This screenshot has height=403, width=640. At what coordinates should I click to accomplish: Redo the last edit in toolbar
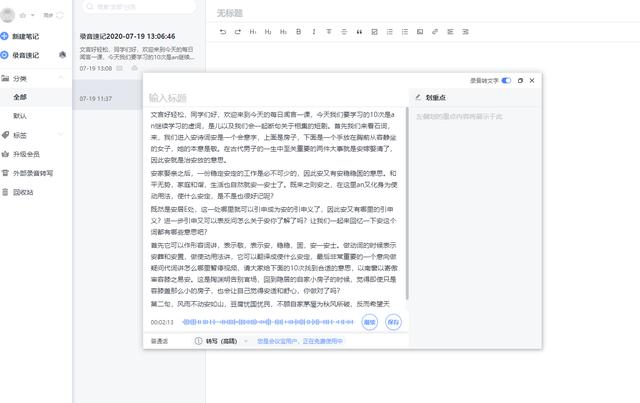pos(238,32)
